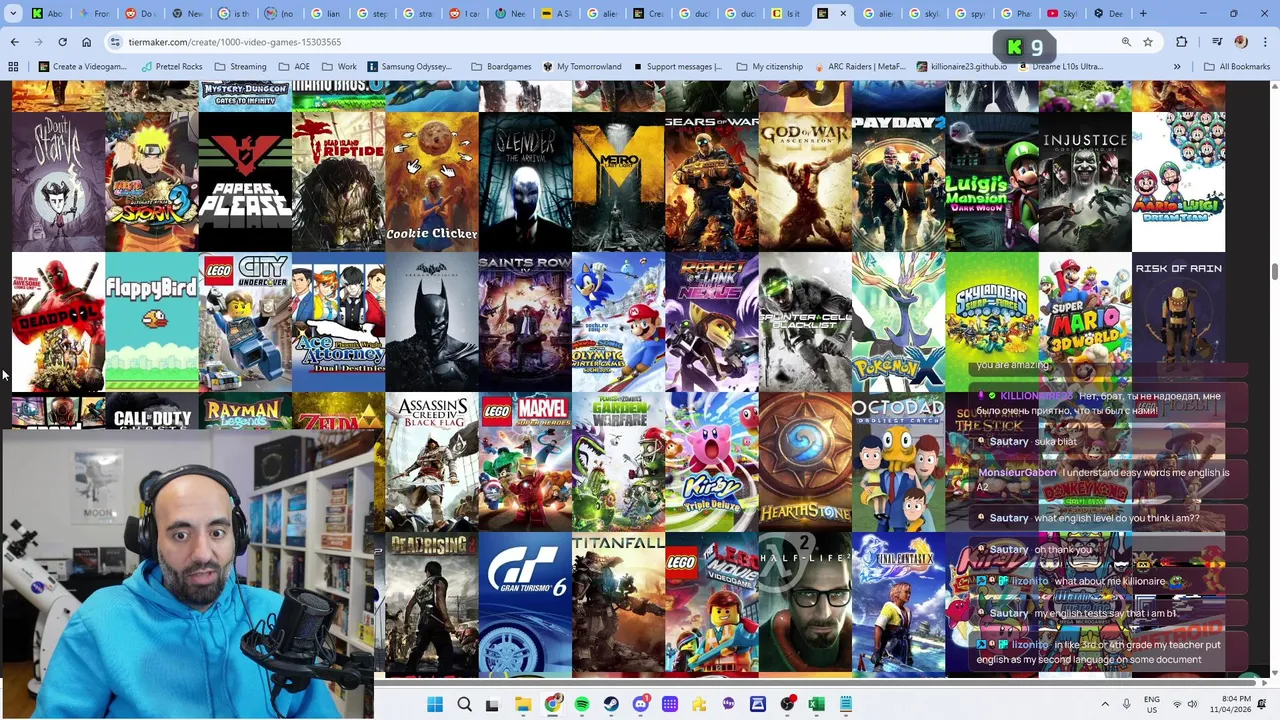Screen dimensions: 1280x720
Task: Open the Pretzel Rocks bookmark
Action: tap(172, 67)
